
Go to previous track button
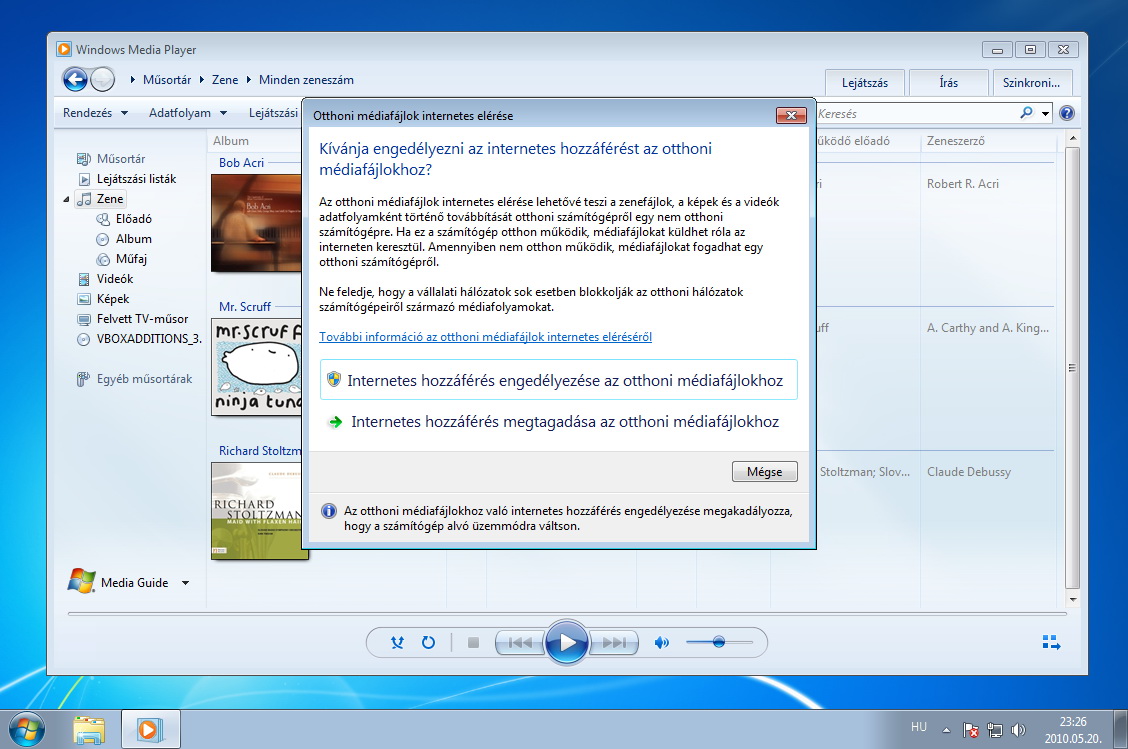520,643
